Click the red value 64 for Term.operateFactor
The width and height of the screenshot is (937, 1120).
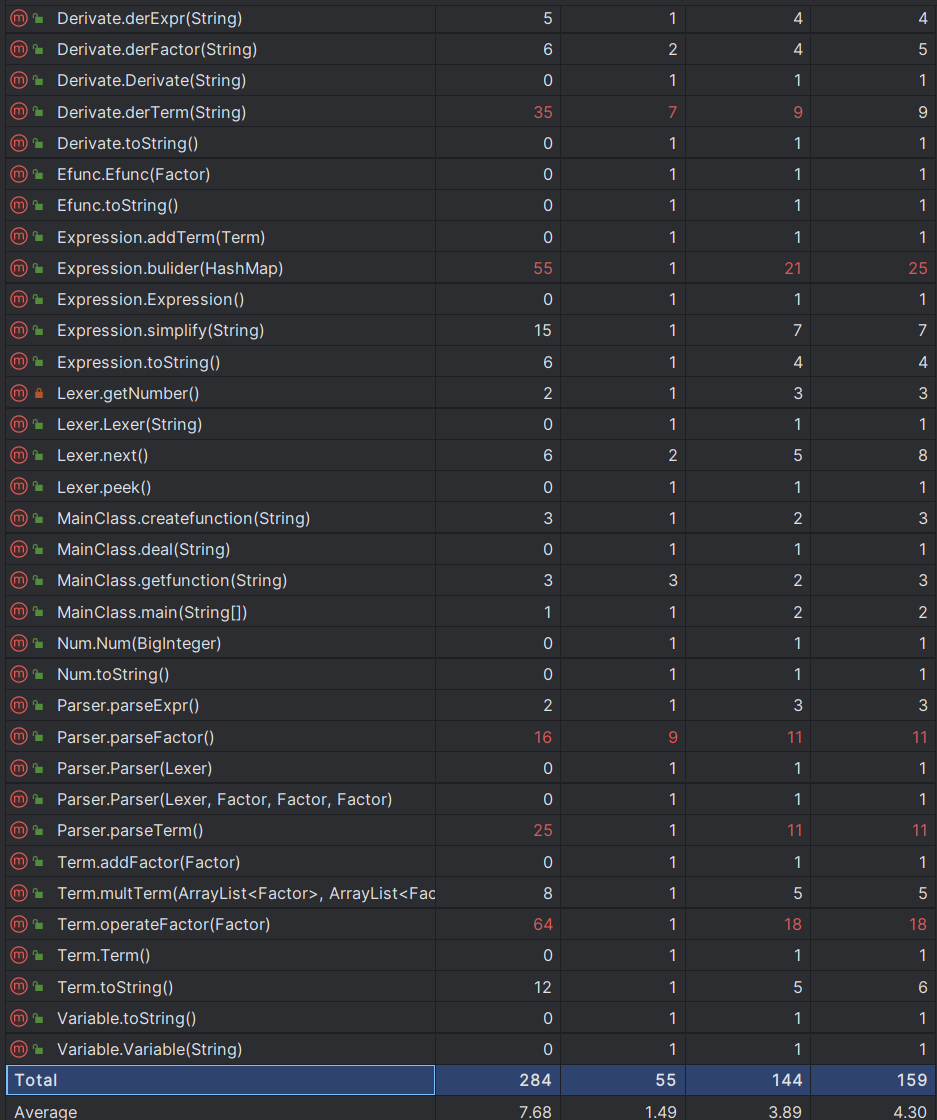tap(543, 924)
